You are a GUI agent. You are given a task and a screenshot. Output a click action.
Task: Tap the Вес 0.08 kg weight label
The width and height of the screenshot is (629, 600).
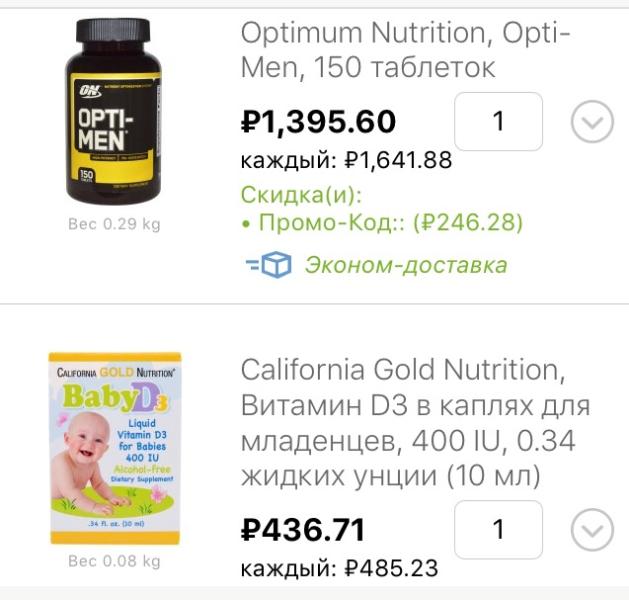click(x=114, y=561)
